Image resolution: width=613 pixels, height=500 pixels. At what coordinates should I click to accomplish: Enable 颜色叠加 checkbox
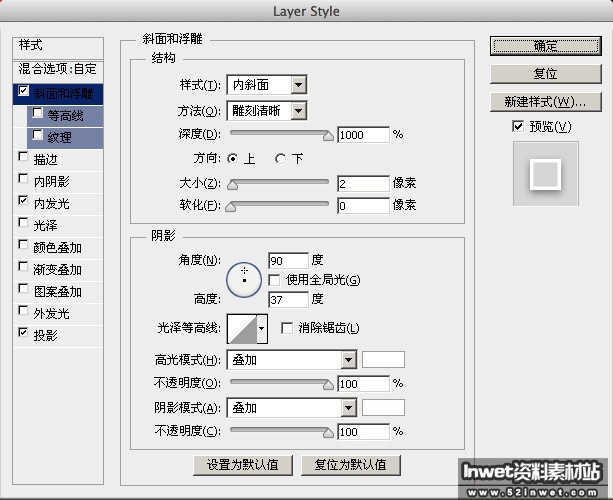pyautogui.click(x=23, y=244)
